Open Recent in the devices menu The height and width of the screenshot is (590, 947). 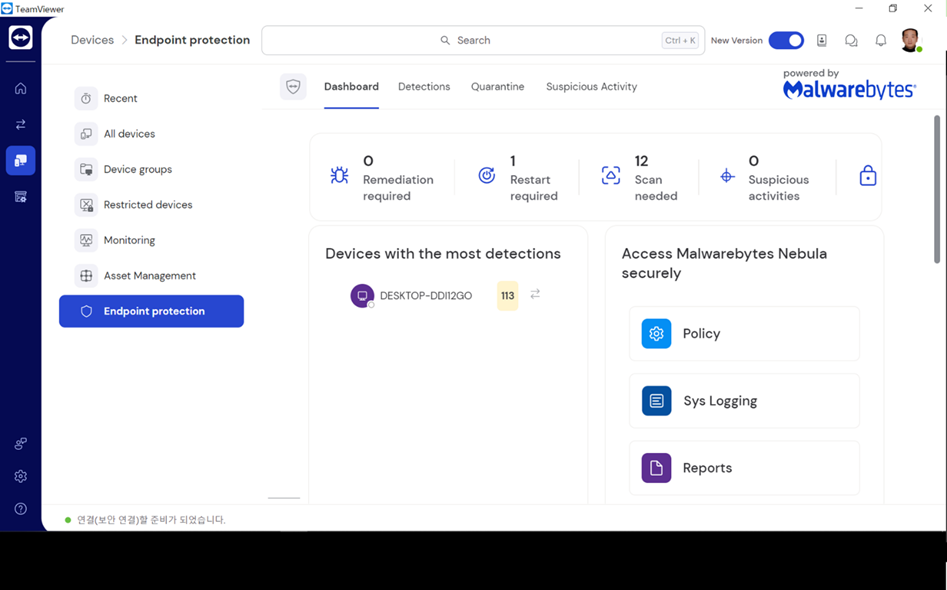tap(152, 98)
